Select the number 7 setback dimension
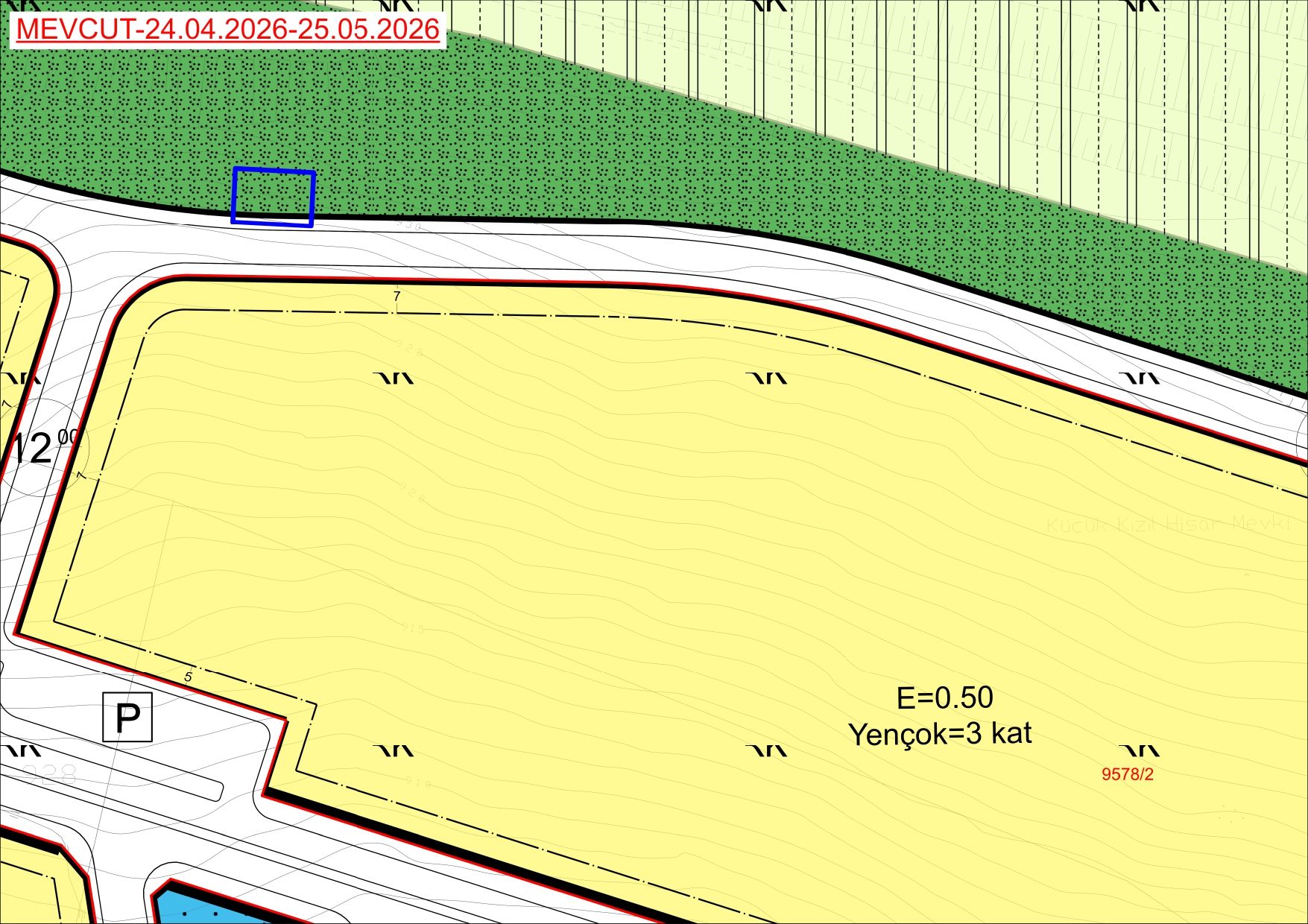 pos(397,297)
